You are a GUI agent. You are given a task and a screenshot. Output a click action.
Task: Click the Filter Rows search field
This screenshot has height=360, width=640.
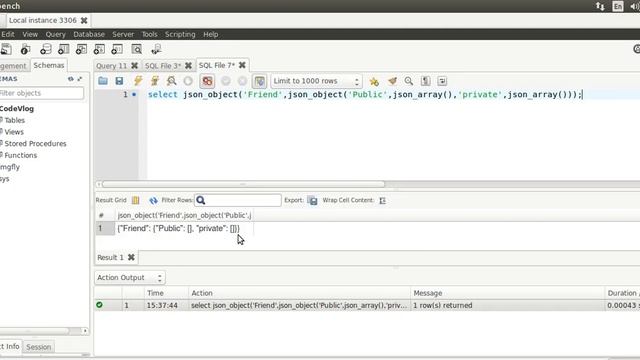[x=238, y=200]
